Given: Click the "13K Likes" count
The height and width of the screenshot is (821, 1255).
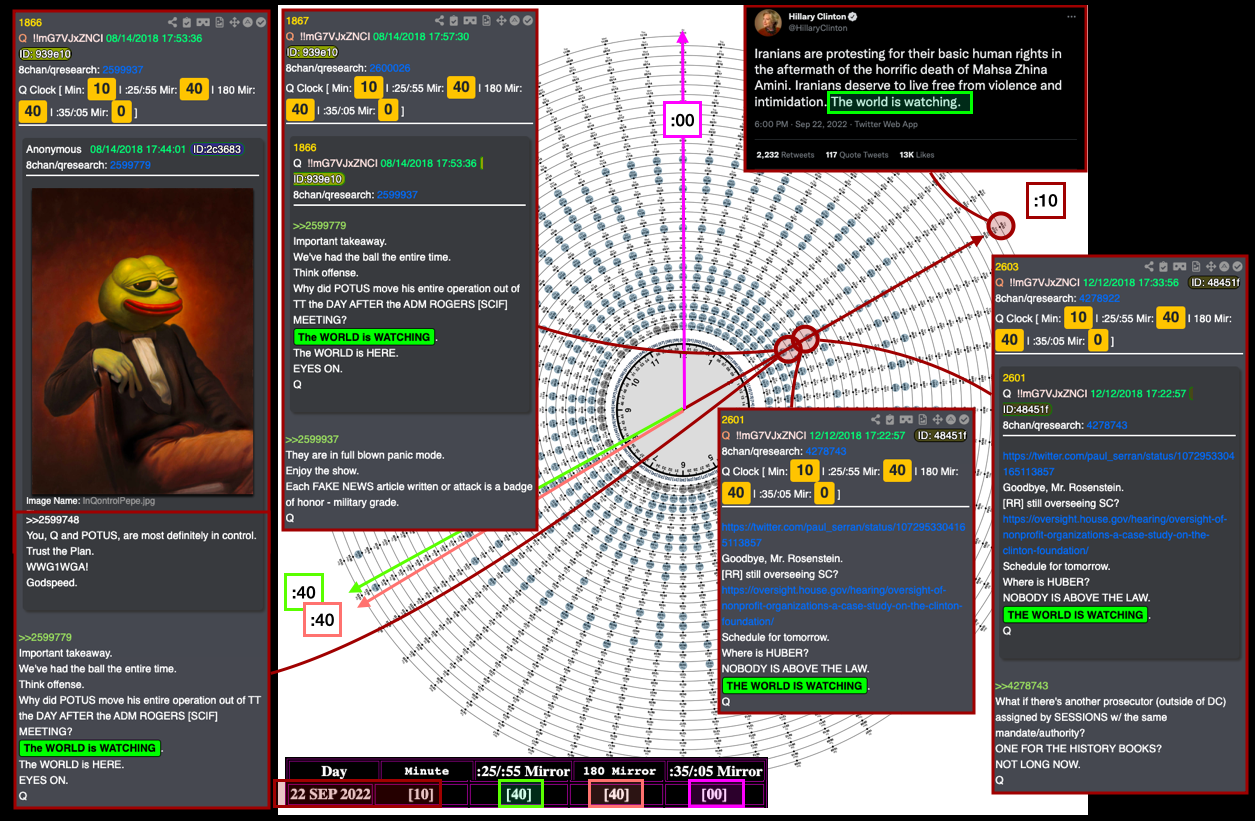Looking at the screenshot, I should tap(917, 155).
